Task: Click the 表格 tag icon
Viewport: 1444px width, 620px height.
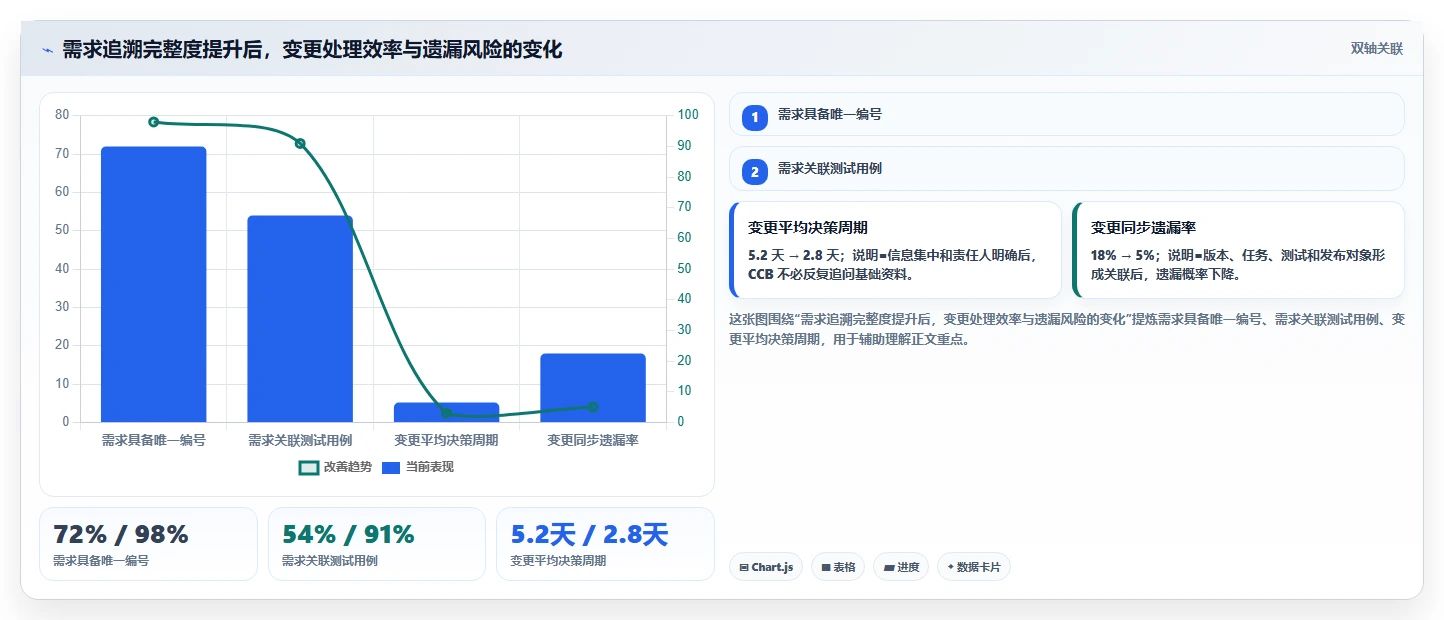Action: point(826,567)
